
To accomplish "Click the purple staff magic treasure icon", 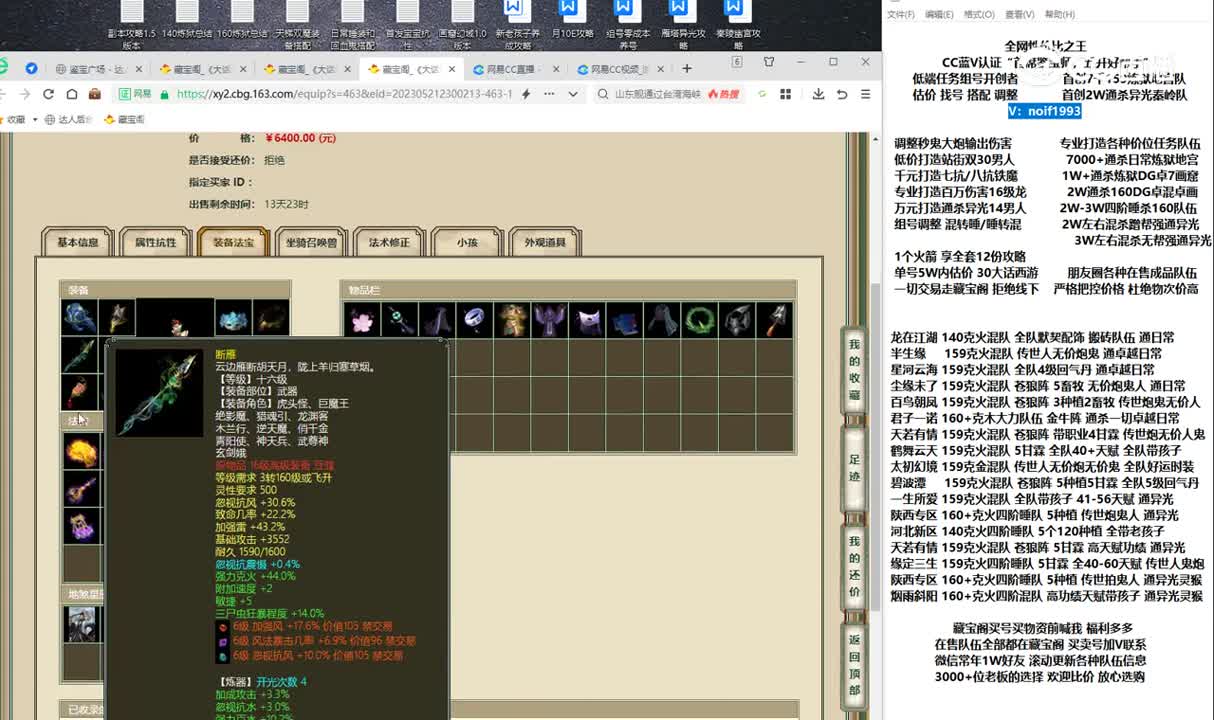I will pos(81,490).
